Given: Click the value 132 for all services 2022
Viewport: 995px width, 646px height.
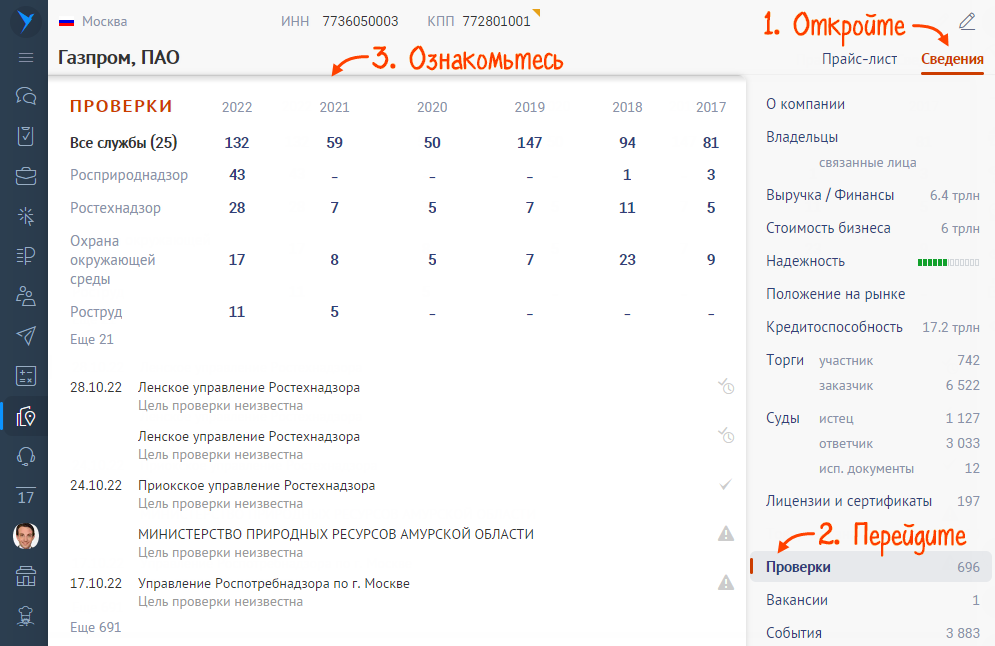Looking at the screenshot, I should pos(237,143).
